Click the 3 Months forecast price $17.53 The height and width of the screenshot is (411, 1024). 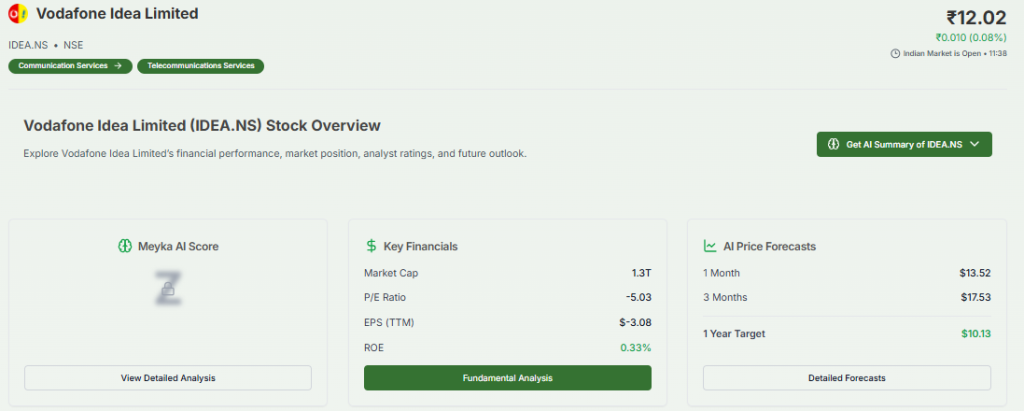[x=974, y=297]
